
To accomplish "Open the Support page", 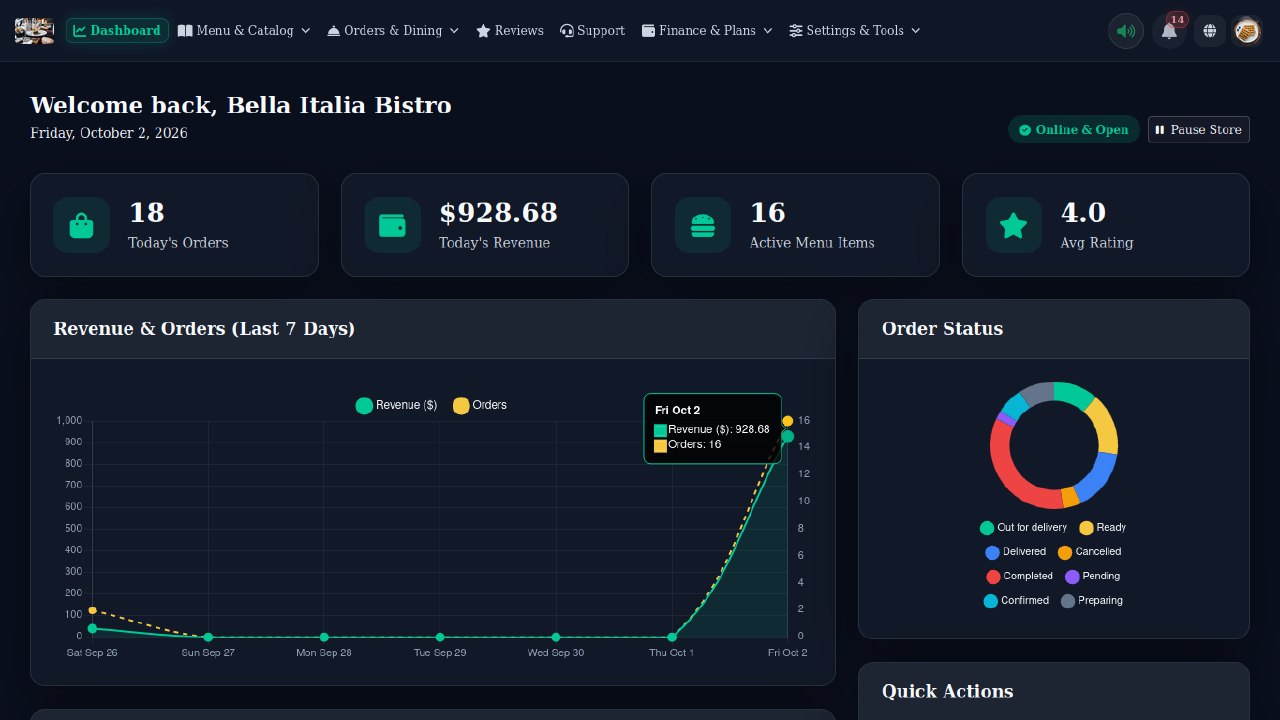I will point(593,31).
